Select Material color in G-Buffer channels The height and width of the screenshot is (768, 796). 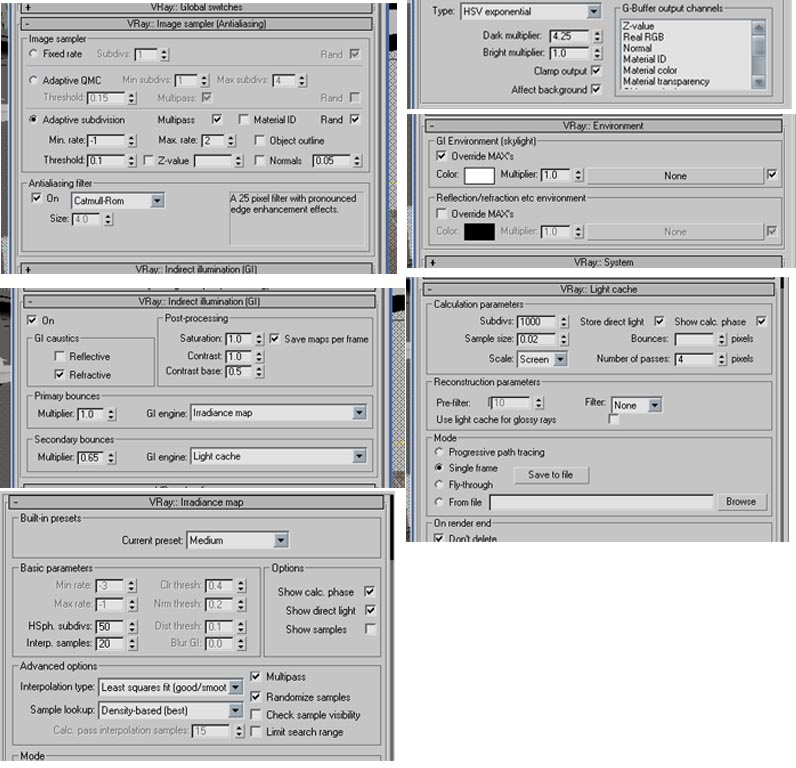click(650, 71)
